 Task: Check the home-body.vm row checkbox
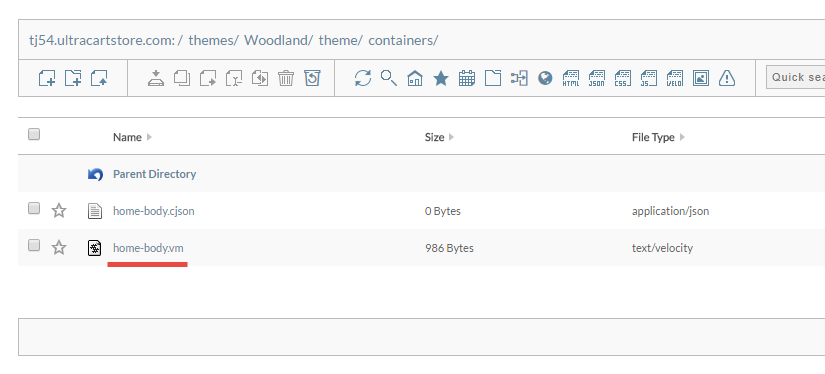pos(34,245)
